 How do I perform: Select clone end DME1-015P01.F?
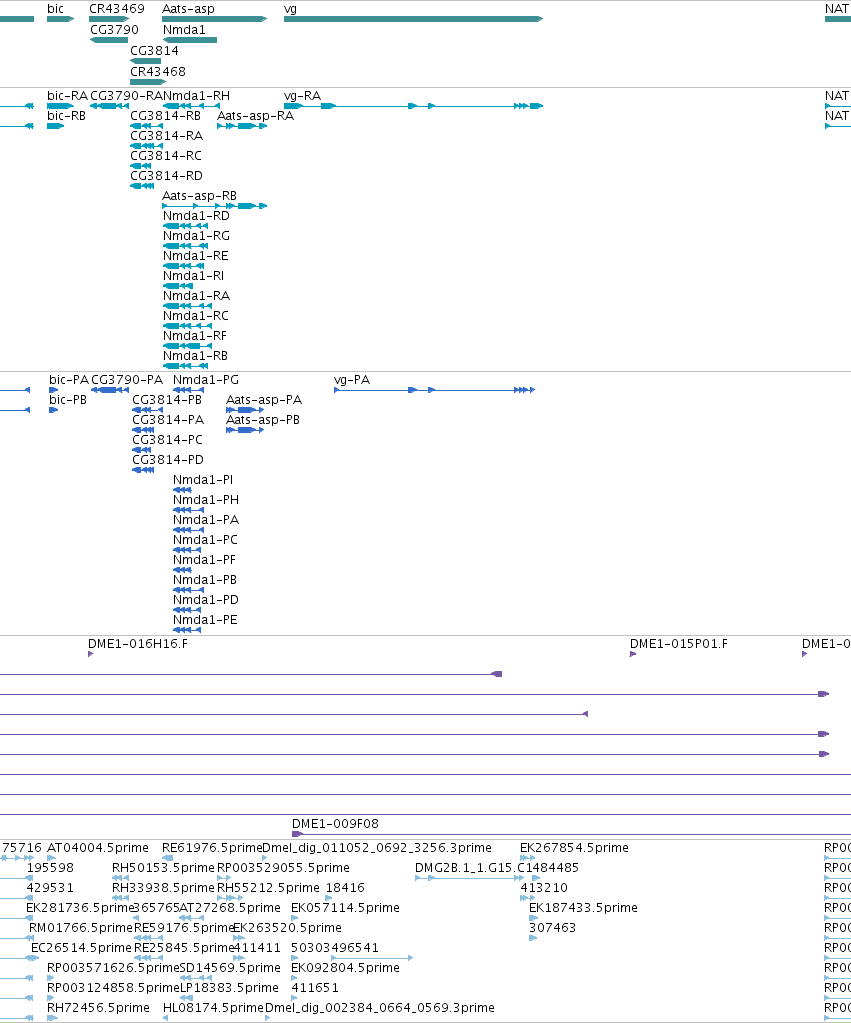(x=633, y=654)
